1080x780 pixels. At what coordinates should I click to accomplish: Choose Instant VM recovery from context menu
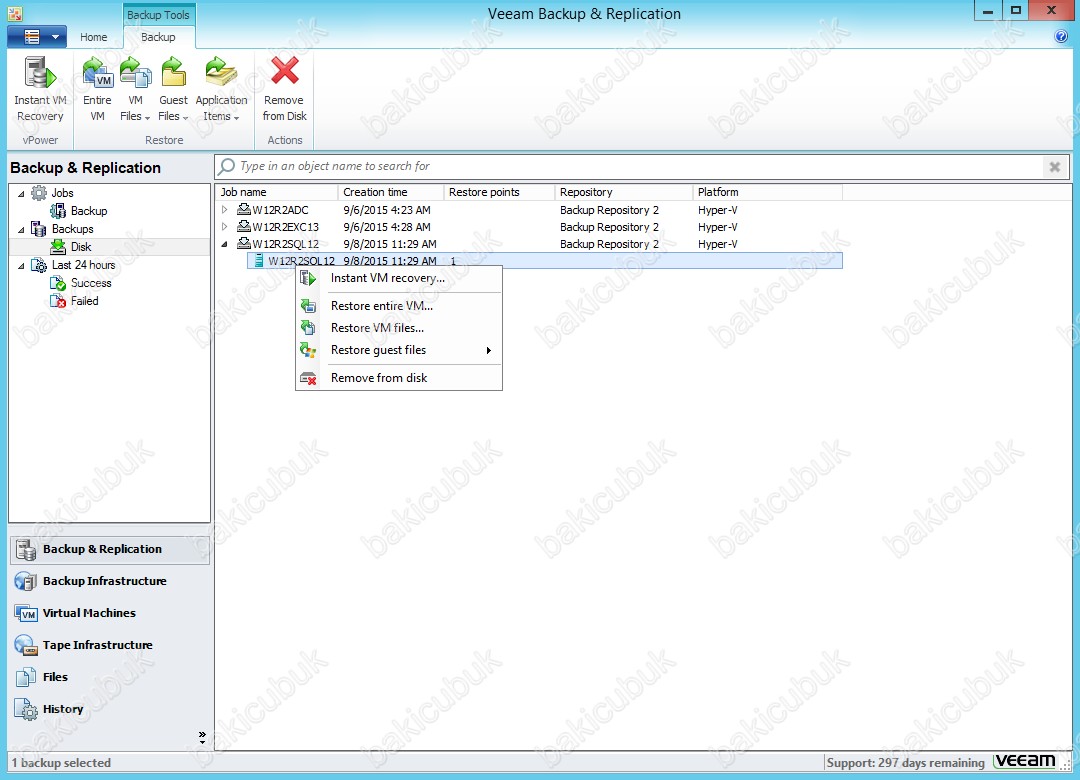pyautogui.click(x=399, y=278)
